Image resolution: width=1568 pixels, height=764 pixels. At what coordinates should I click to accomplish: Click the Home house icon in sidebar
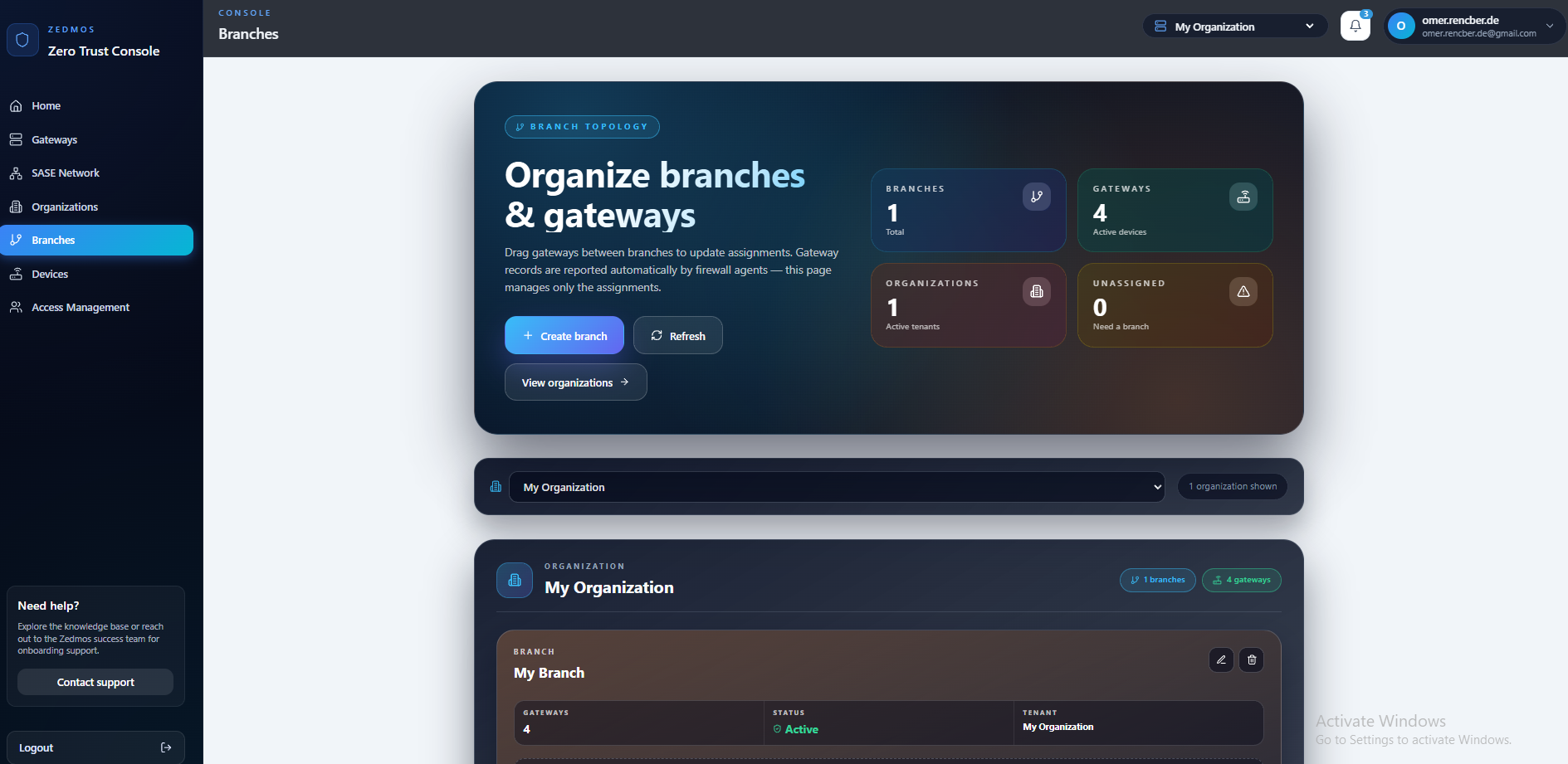(16, 106)
